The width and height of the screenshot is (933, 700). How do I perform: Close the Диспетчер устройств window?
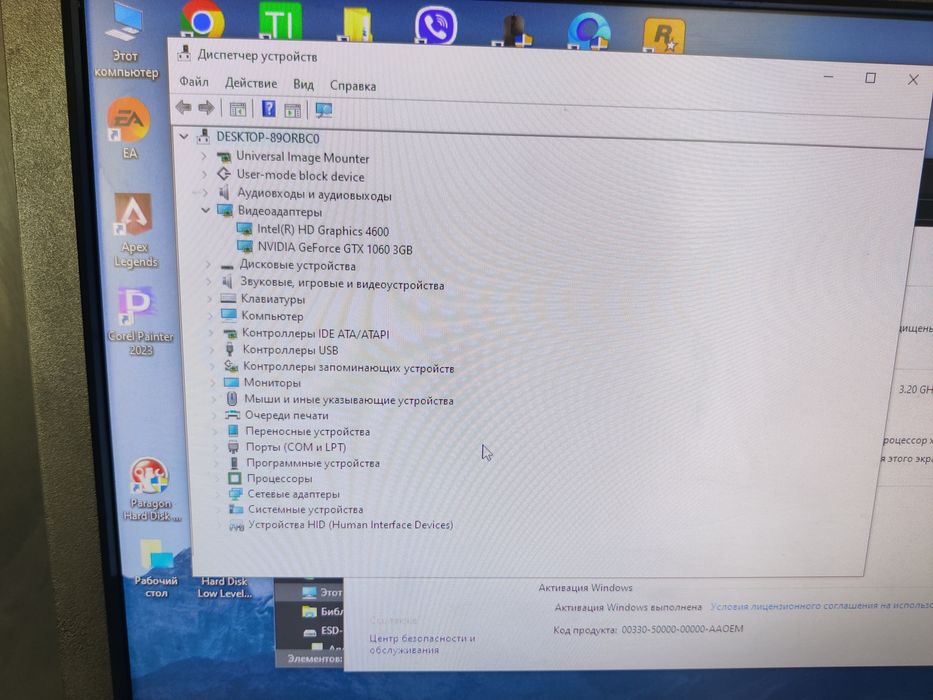913,79
